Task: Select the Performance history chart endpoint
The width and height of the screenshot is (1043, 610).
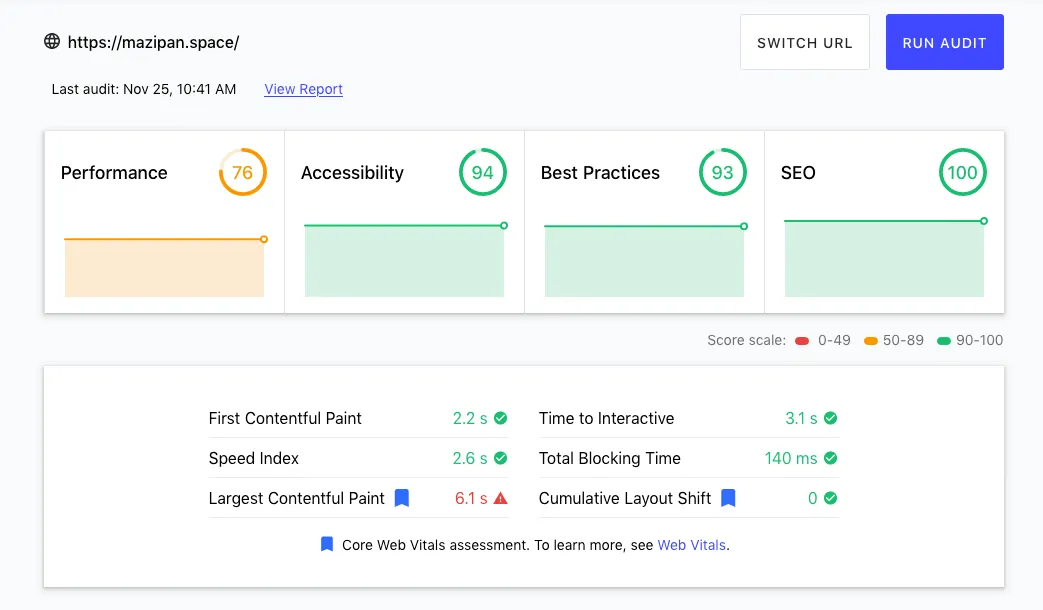Action: click(x=264, y=239)
